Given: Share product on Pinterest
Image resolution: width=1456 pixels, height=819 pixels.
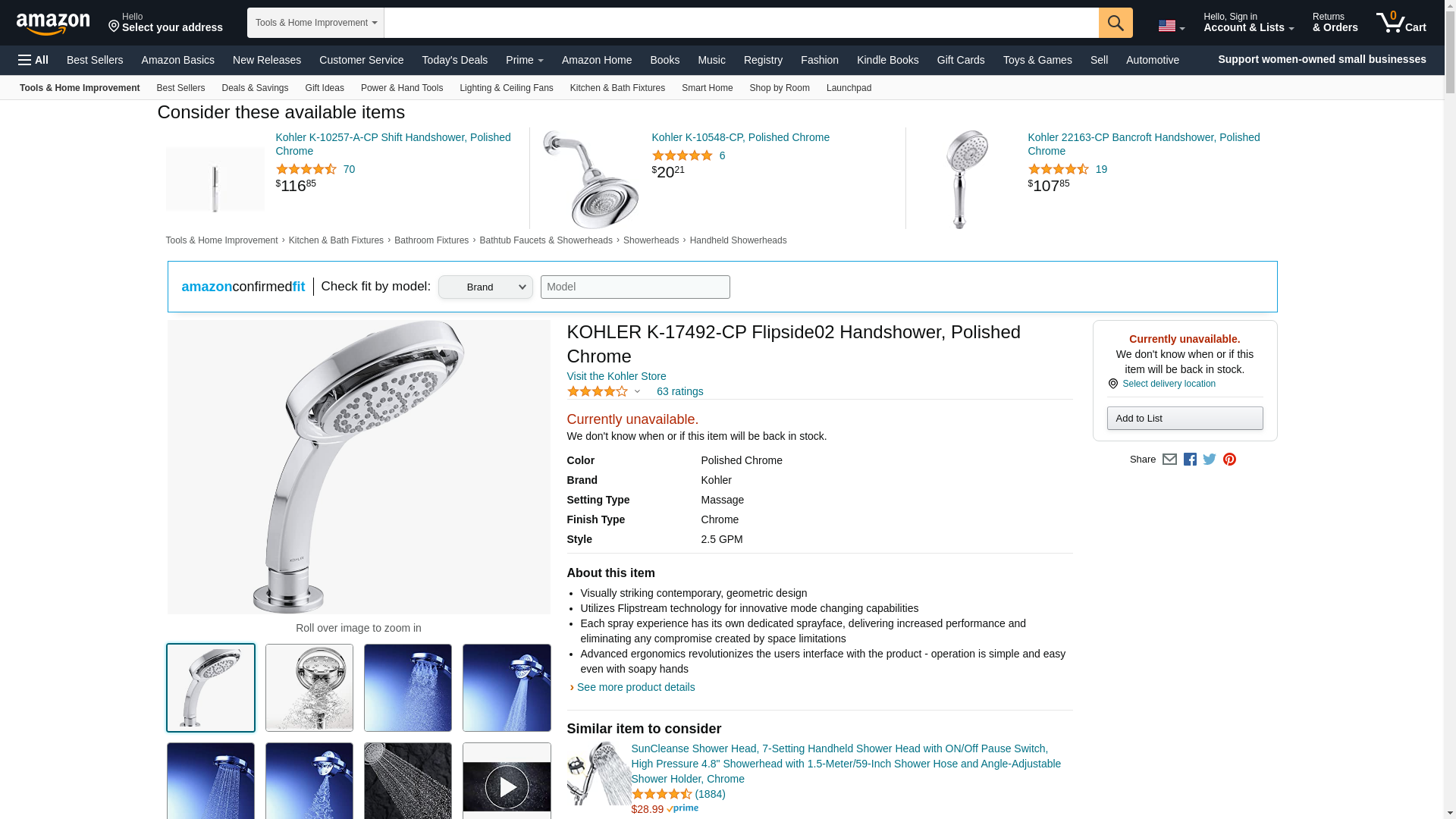Looking at the screenshot, I should 1229,460.
